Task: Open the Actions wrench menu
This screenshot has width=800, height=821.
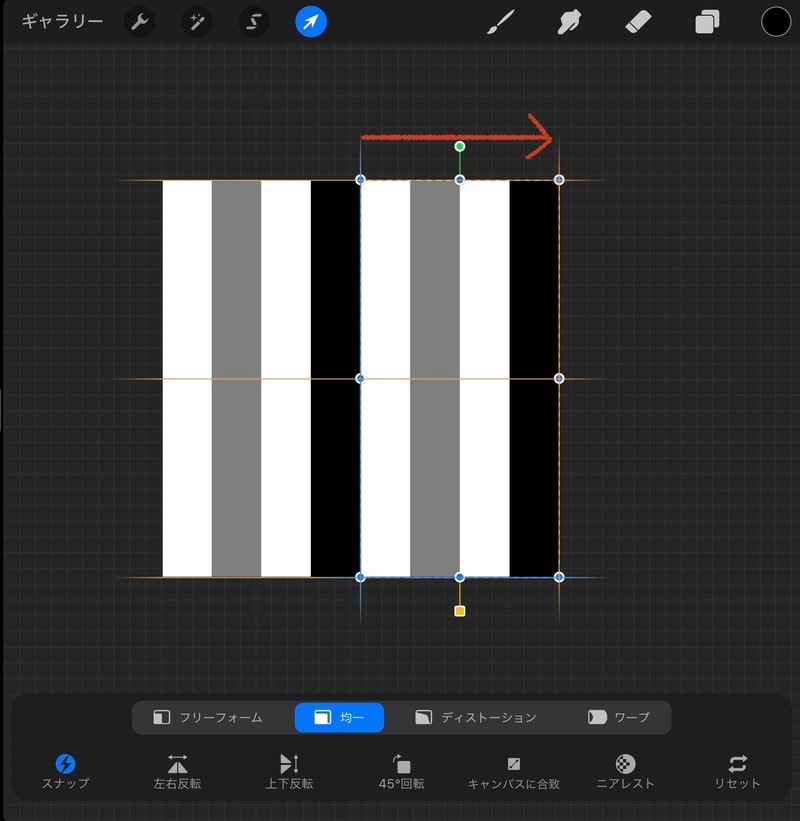Action: pos(140,22)
